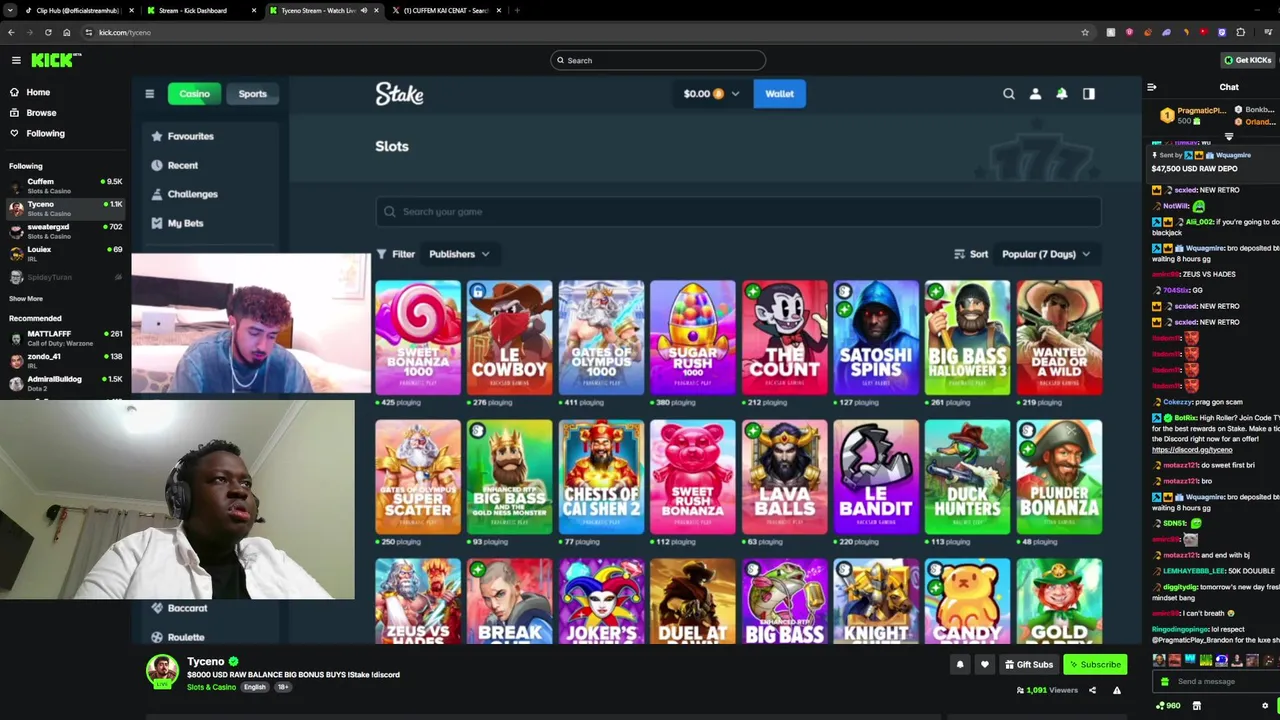The width and height of the screenshot is (1280, 720).
Task: Follow stream with the heart icon
Action: pyautogui.click(x=984, y=664)
